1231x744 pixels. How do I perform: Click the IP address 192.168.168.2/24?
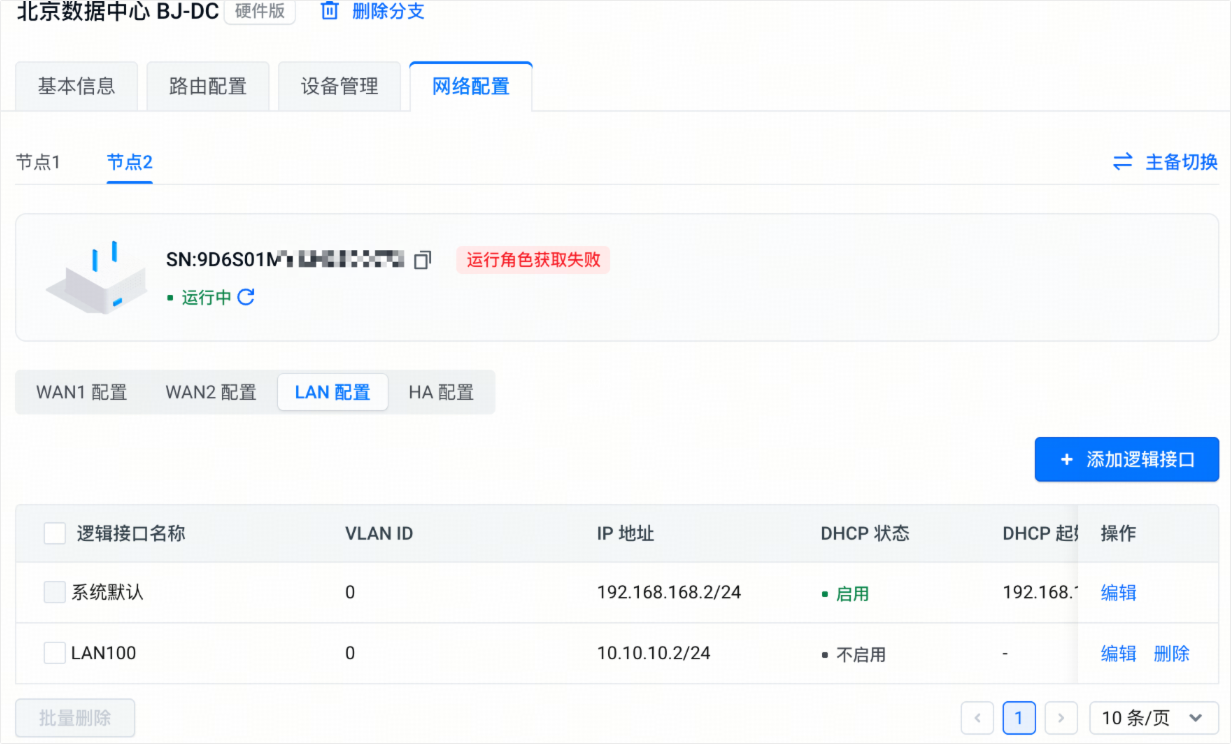click(x=669, y=592)
